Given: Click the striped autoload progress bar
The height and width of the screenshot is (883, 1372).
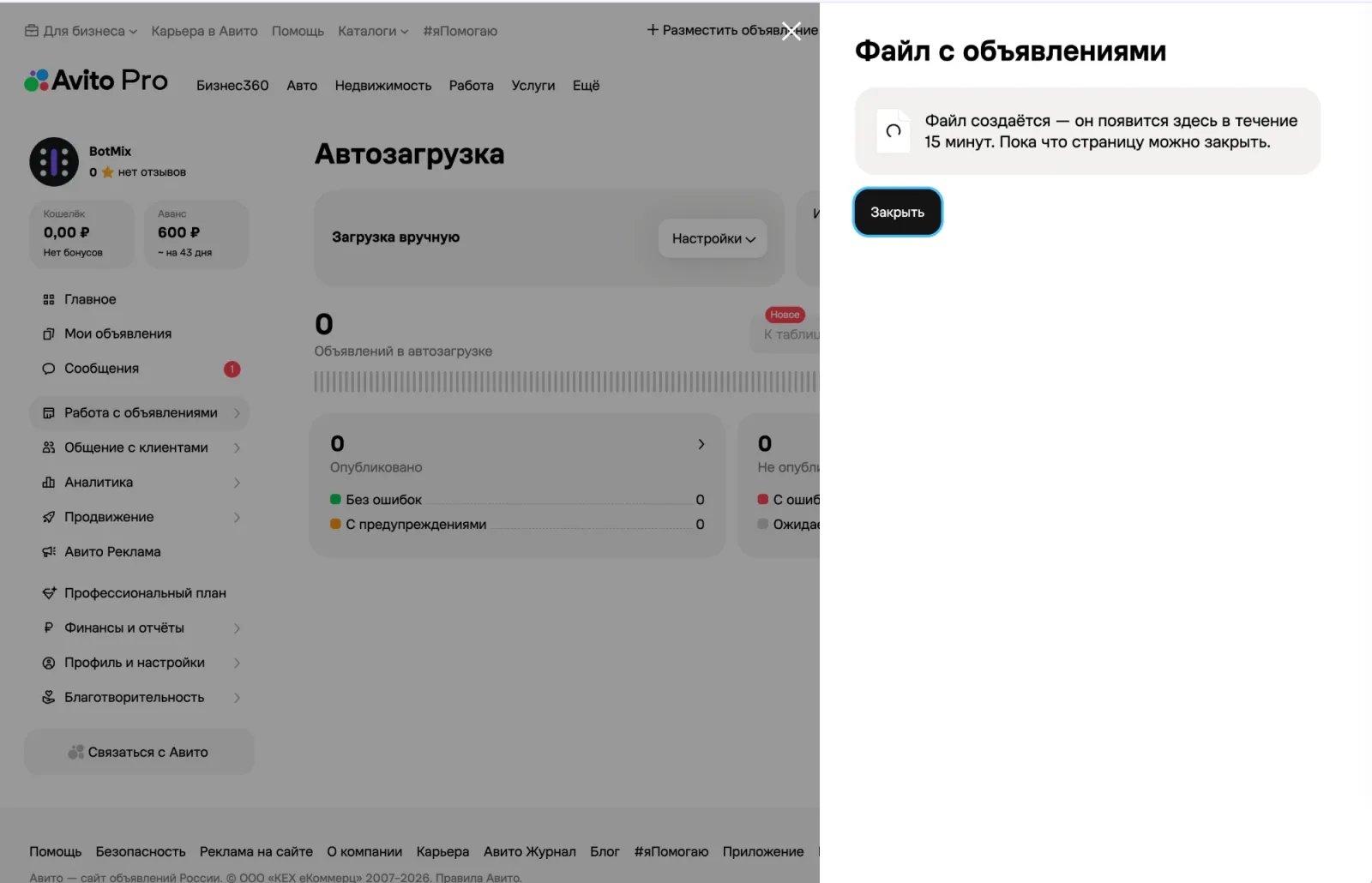Looking at the screenshot, I should pos(566,382).
